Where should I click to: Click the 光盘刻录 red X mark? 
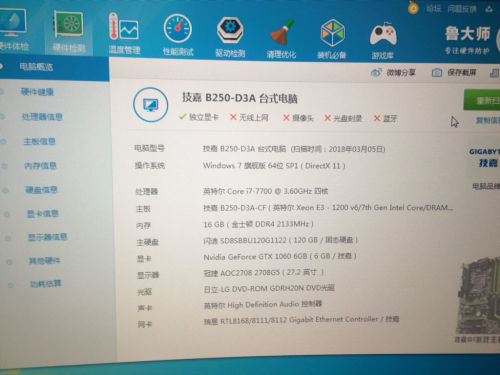click(x=328, y=118)
